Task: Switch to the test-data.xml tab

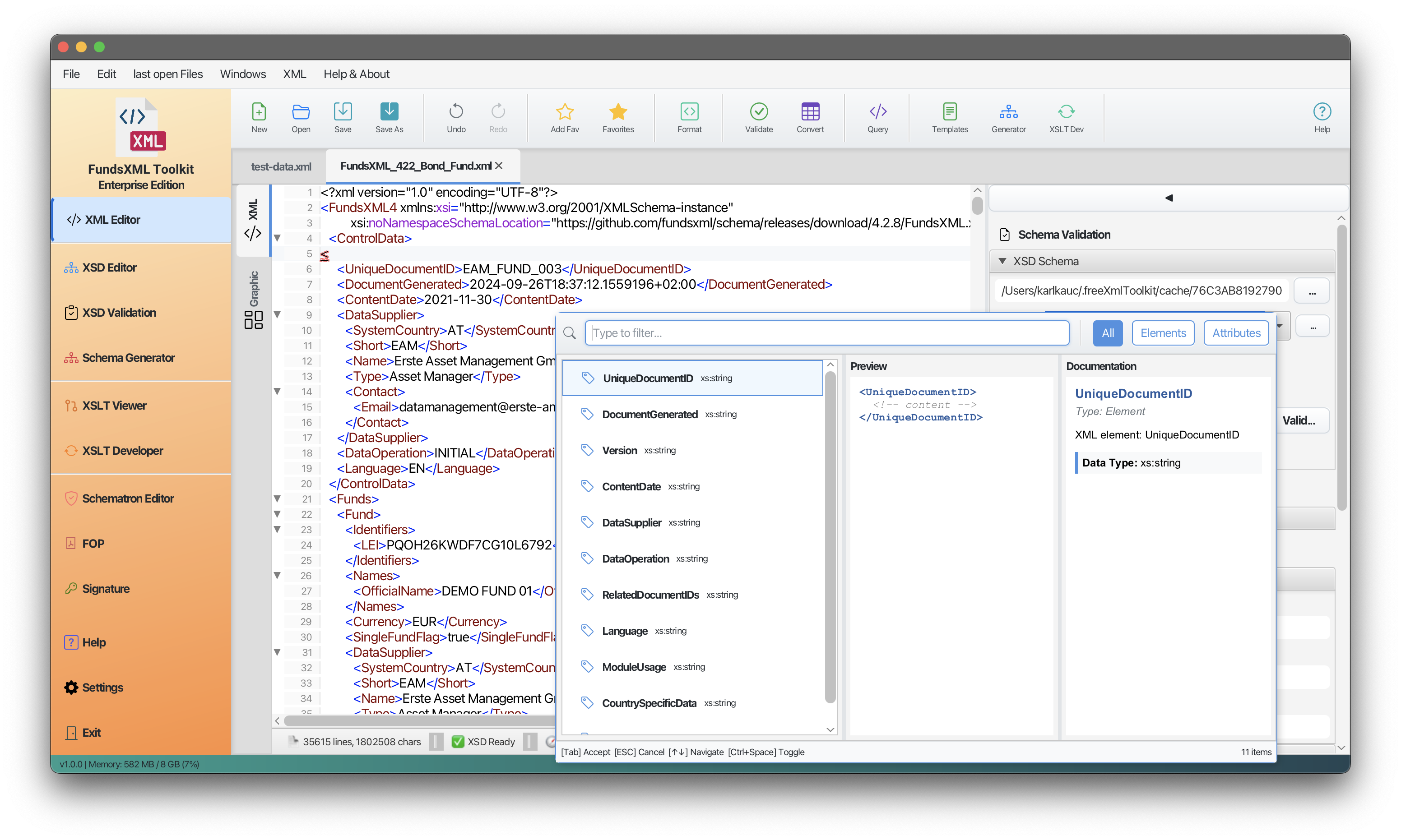Action: pyautogui.click(x=282, y=166)
